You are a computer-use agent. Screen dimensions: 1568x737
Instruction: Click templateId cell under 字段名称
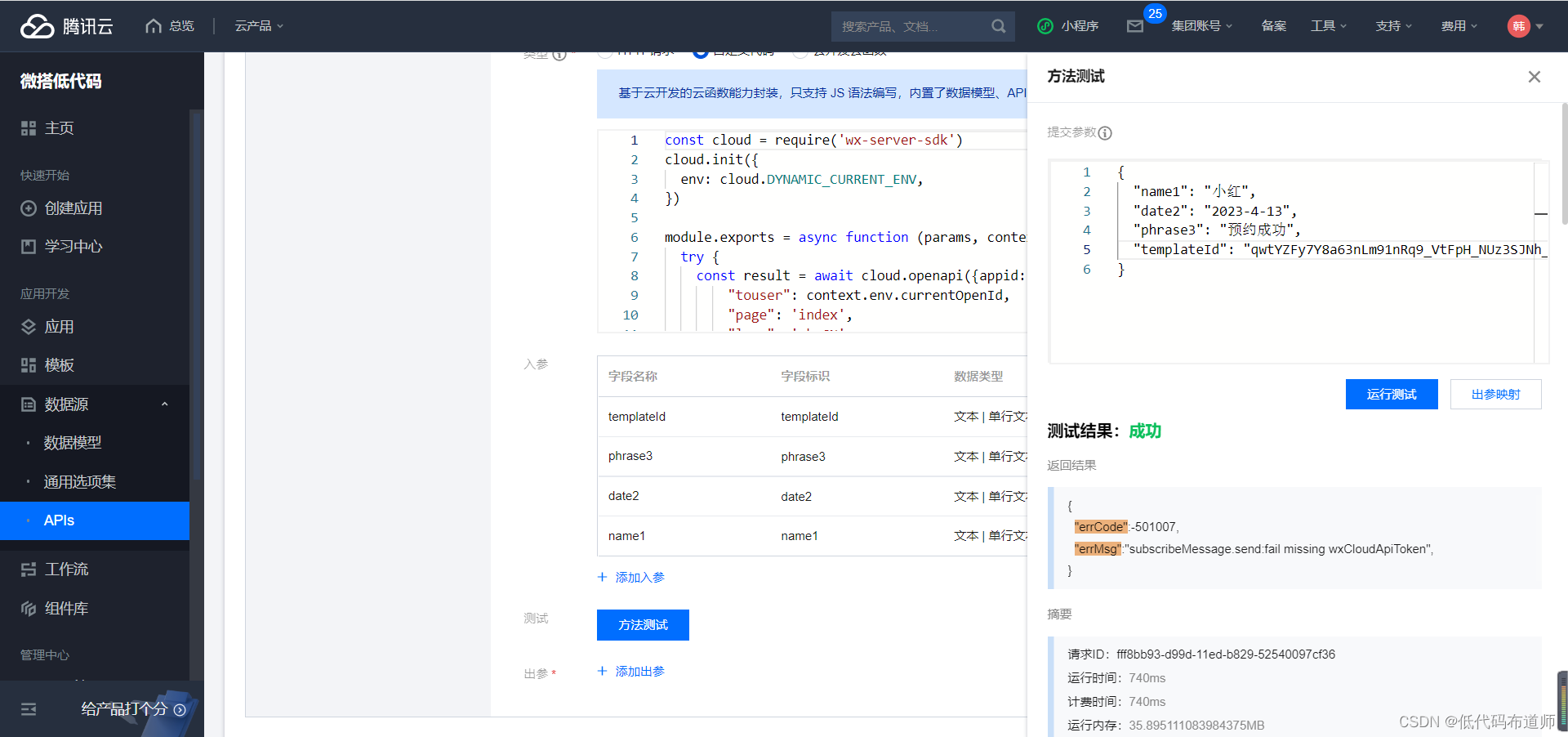[637, 417]
